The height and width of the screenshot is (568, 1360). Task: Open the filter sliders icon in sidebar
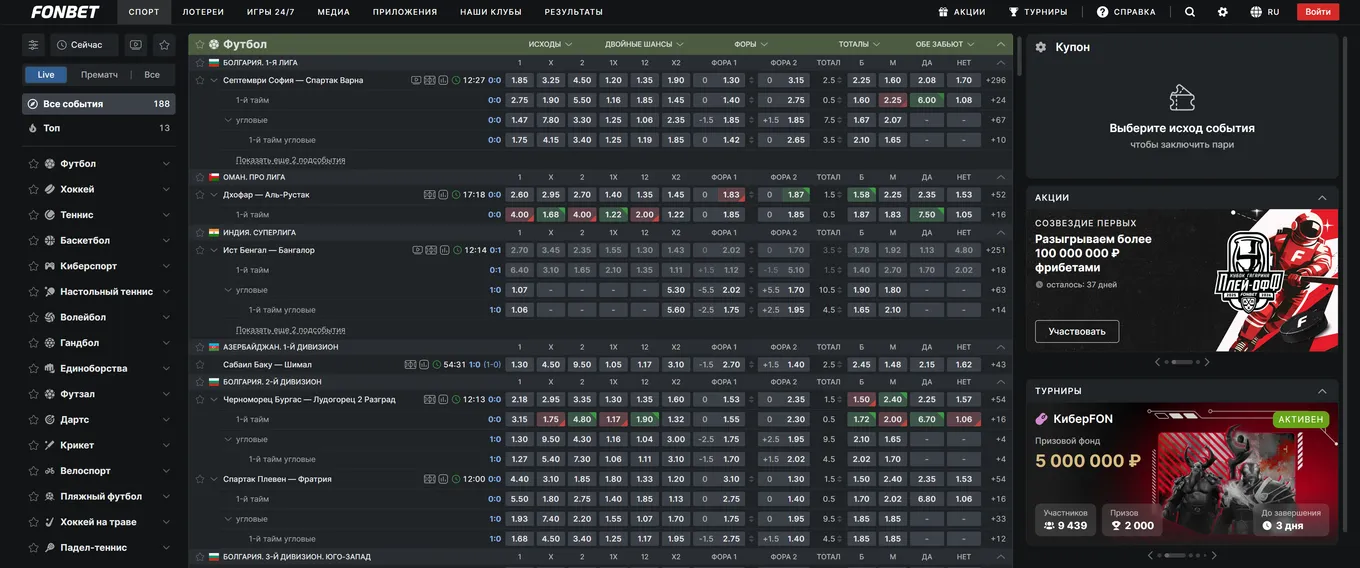pyautogui.click(x=34, y=45)
